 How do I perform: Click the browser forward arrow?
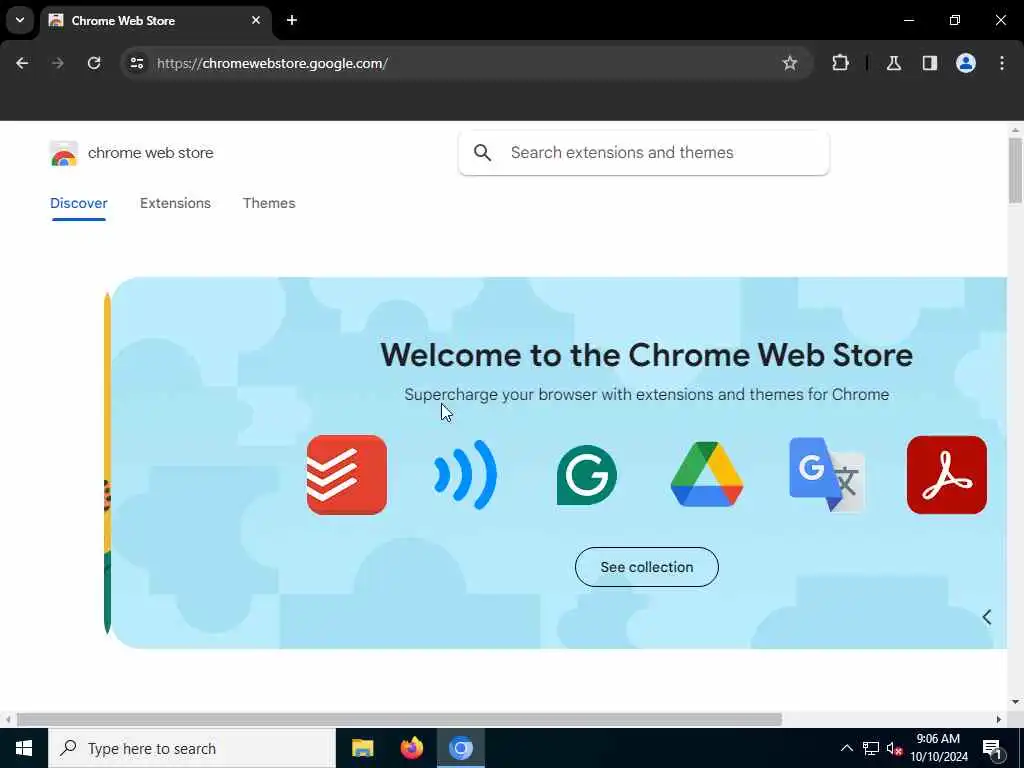coord(57,63)
